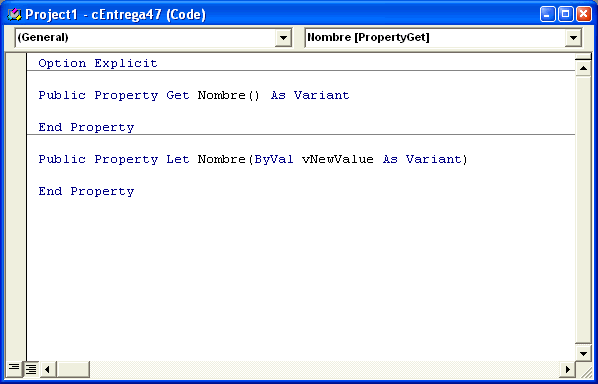Switch to Procedure View button

tap(14, 368)
